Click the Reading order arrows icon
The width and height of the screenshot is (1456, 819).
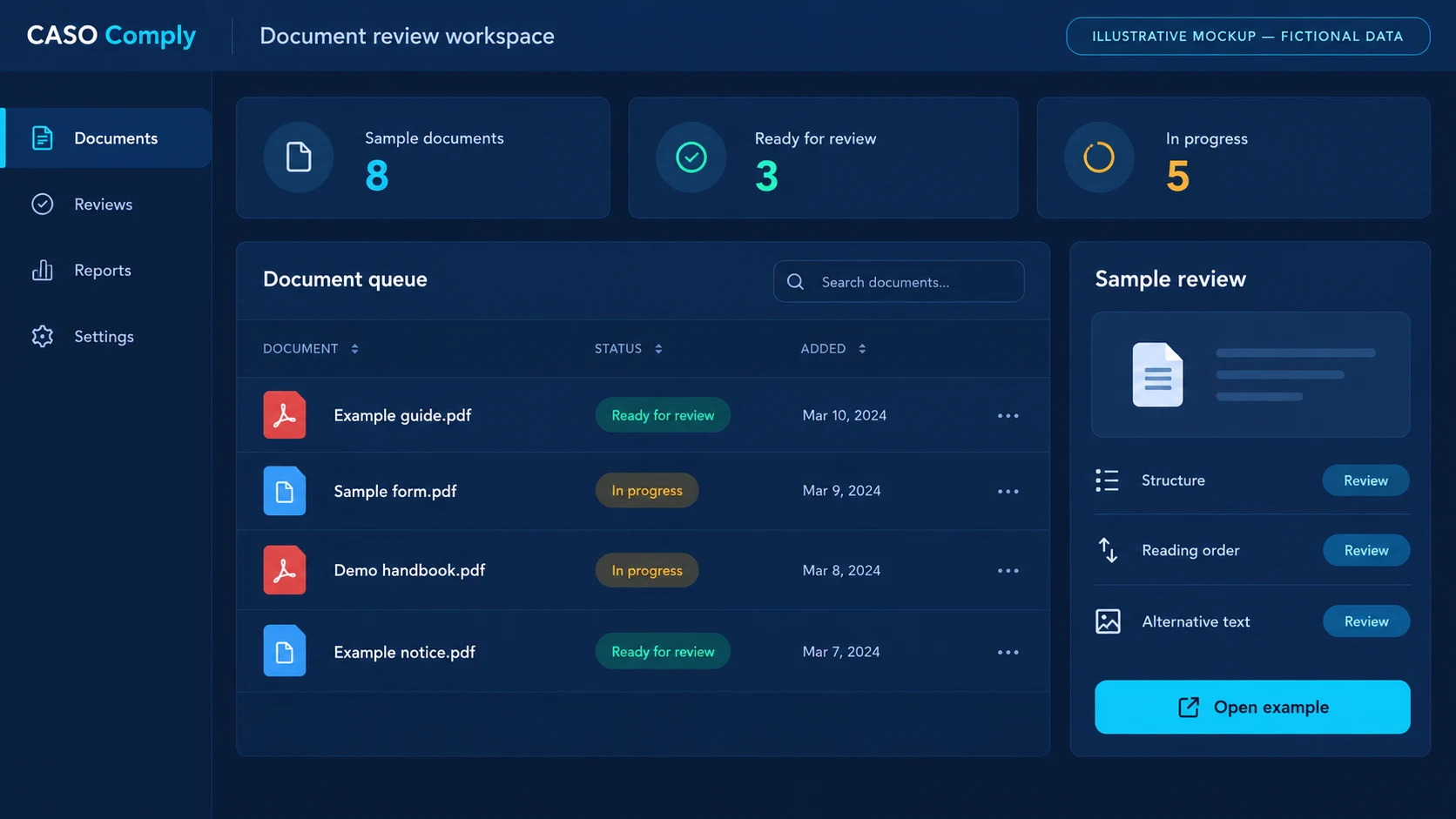[1108, 550]
